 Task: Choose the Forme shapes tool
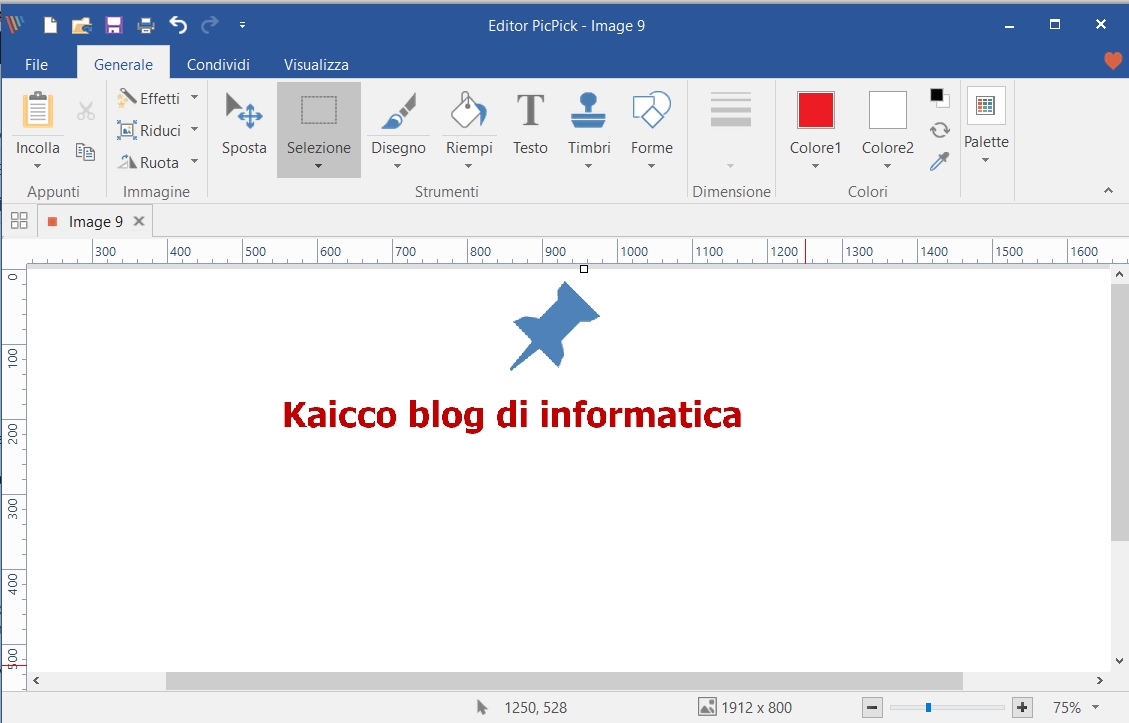[652, 120]
